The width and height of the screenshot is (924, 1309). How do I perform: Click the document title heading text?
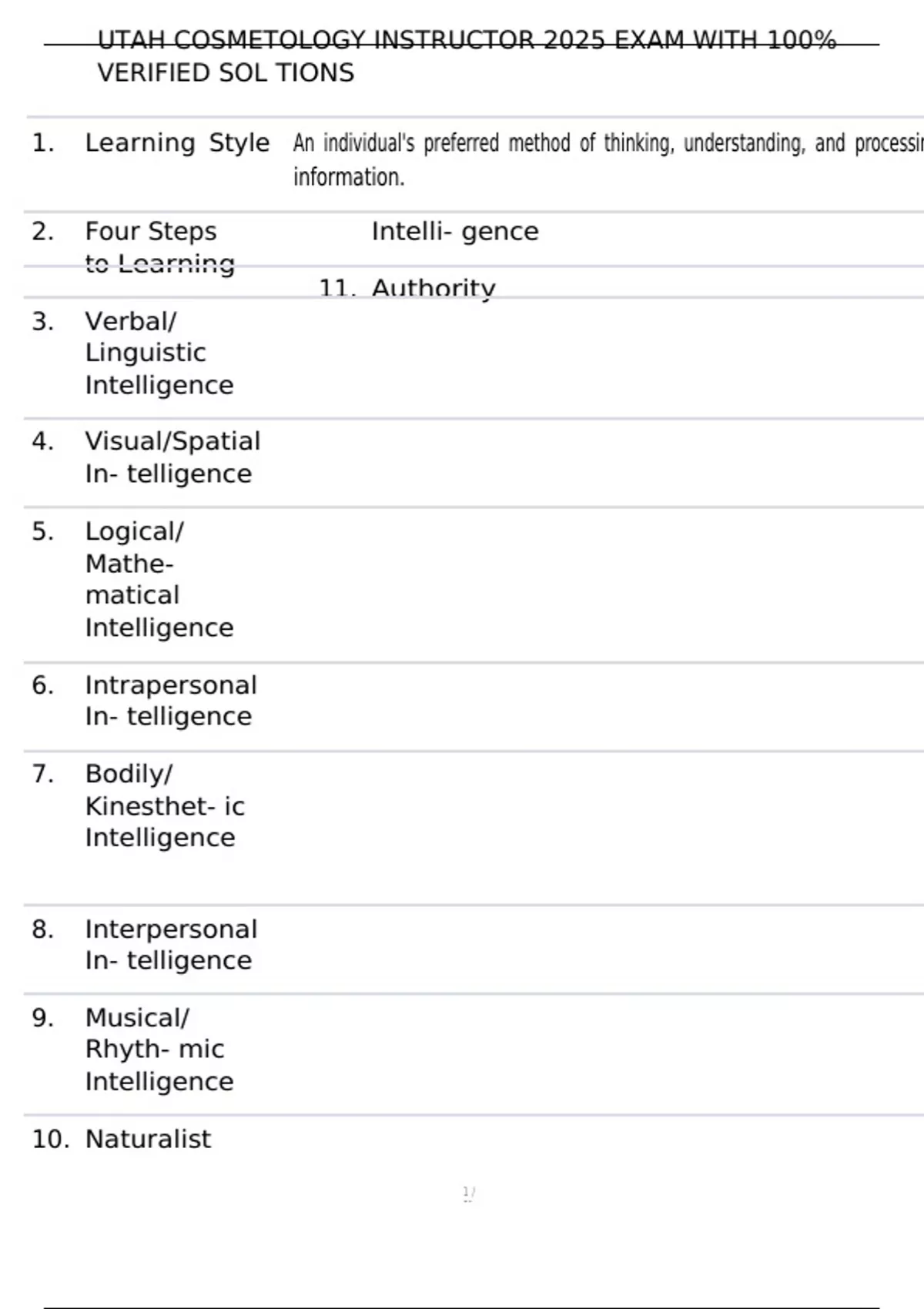[466, 55]
